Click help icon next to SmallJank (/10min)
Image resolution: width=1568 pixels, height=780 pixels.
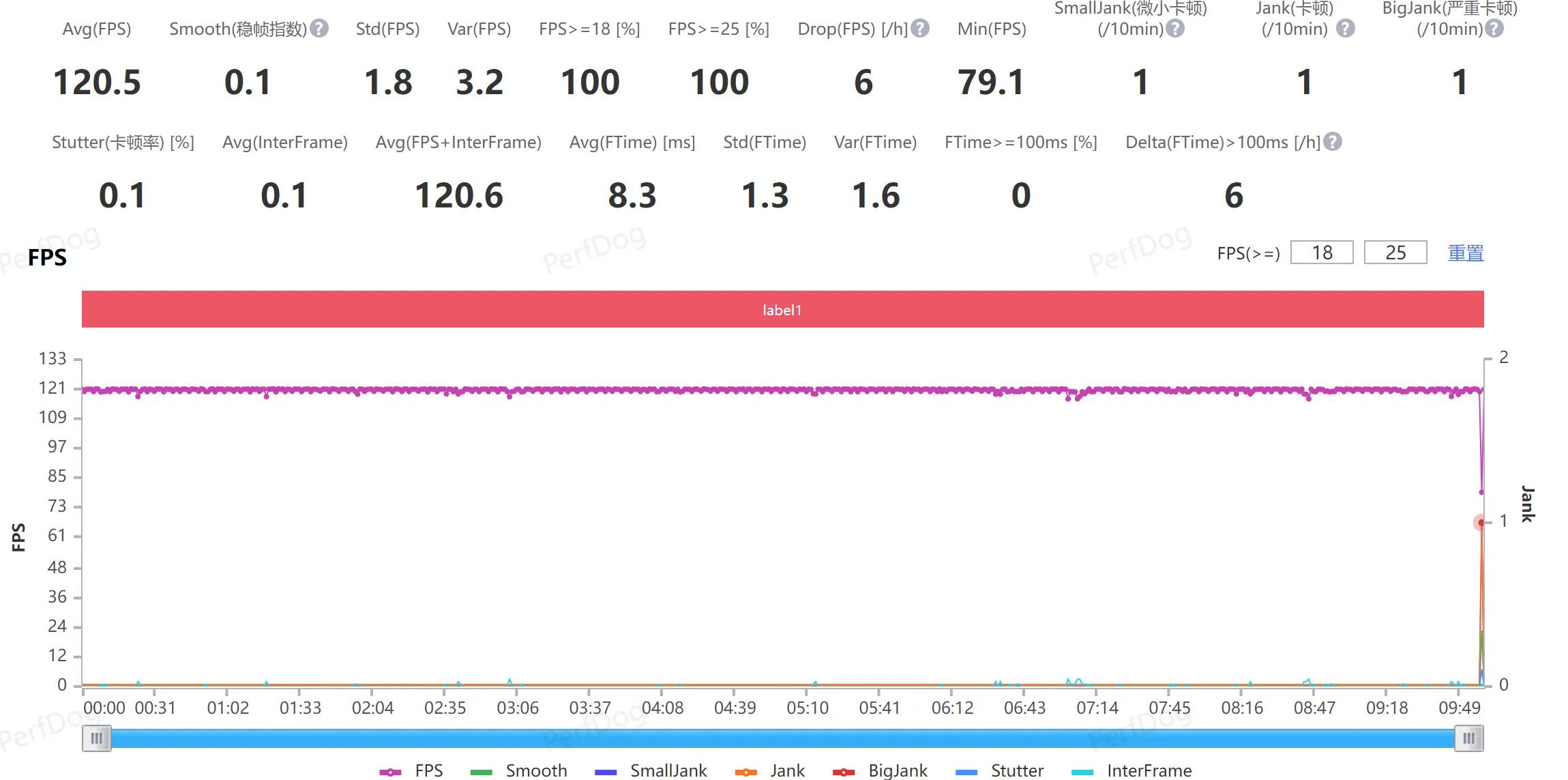1174,29
